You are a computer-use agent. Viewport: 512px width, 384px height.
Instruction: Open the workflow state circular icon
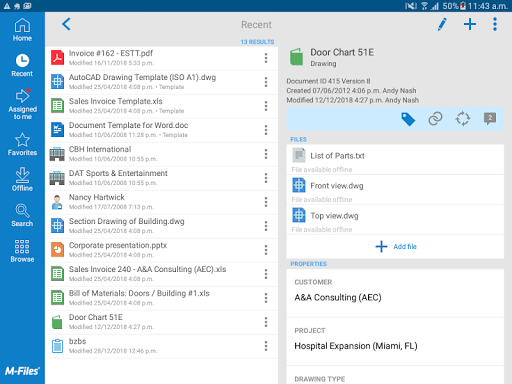pyautogui.click(x=463, y=119)
